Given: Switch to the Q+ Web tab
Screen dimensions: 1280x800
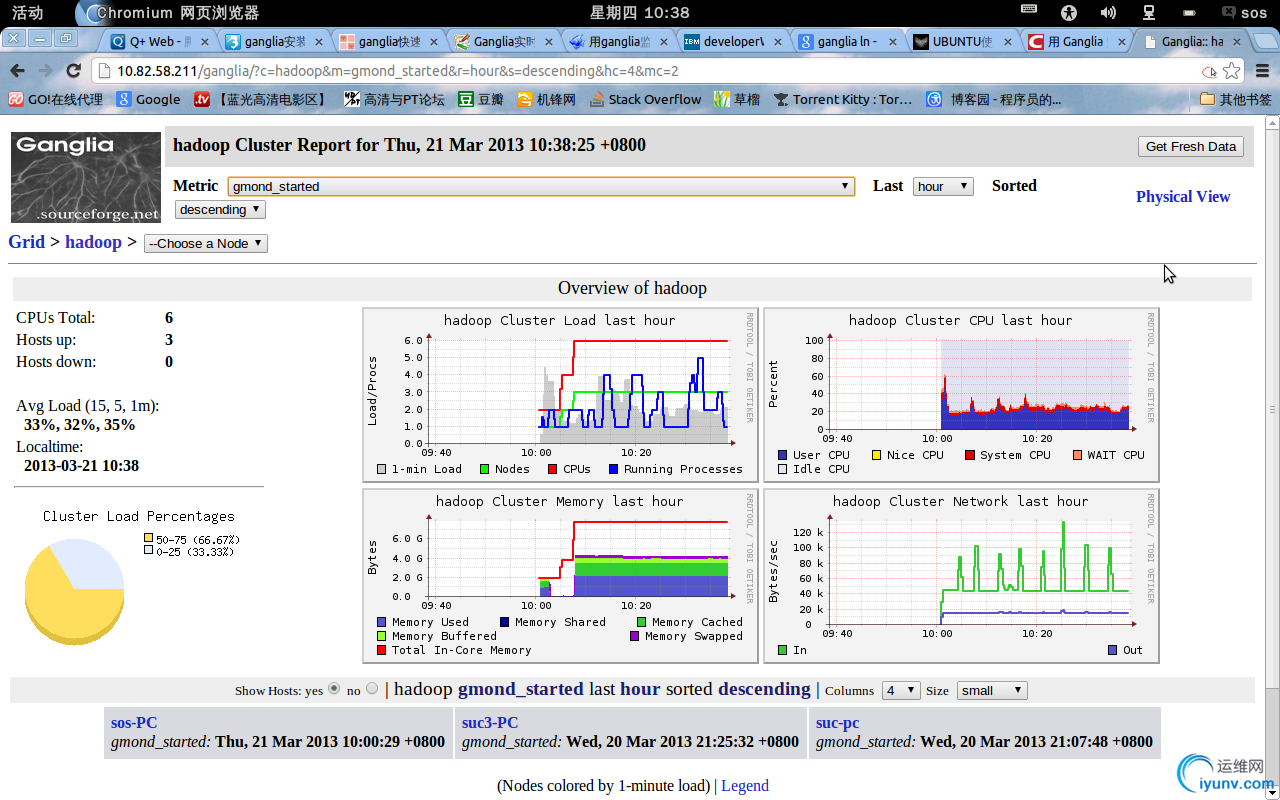Looking at the screenshot, I should click(x=160, y=41).
